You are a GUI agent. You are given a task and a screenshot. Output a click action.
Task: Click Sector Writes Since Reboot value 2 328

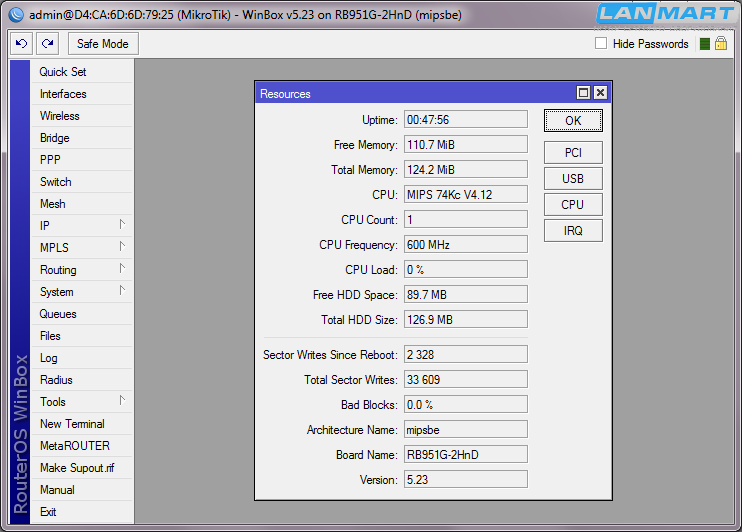coord(466,355)
